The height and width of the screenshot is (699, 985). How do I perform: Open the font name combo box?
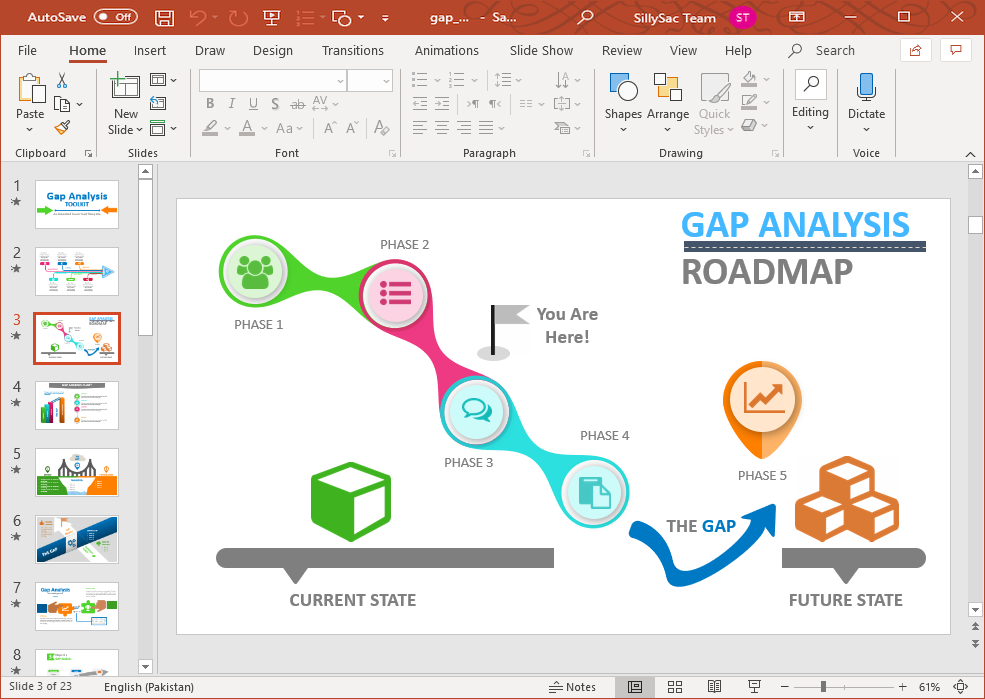[272, 81]
